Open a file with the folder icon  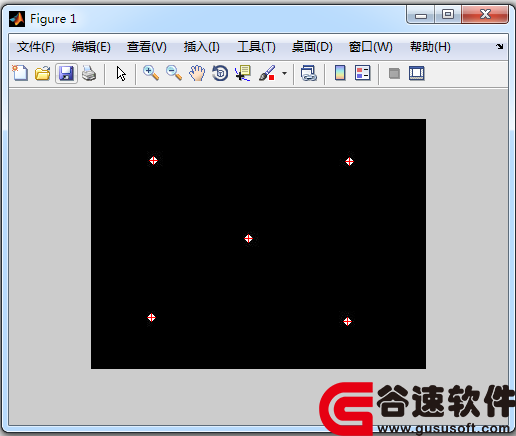tap(43, 73)
